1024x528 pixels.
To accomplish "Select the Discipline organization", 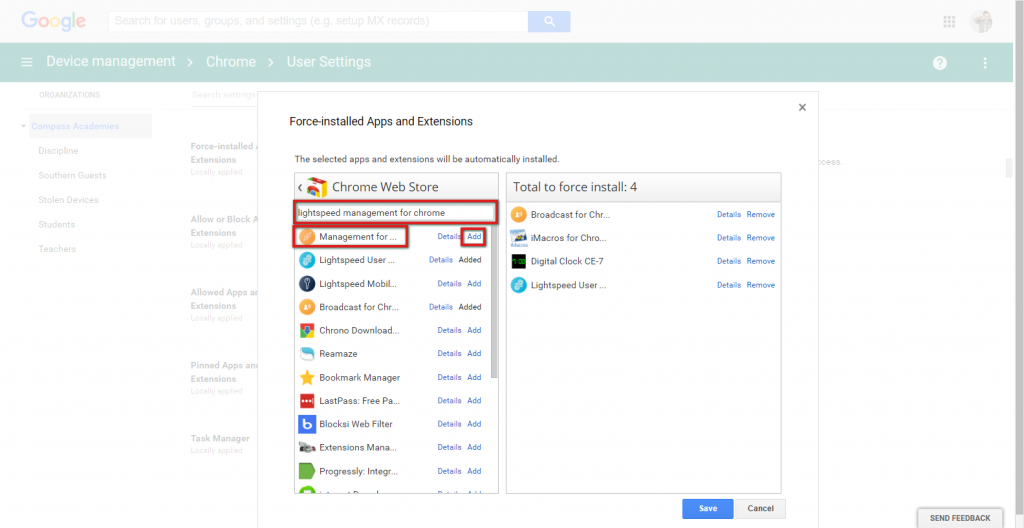I will point(58,151).
